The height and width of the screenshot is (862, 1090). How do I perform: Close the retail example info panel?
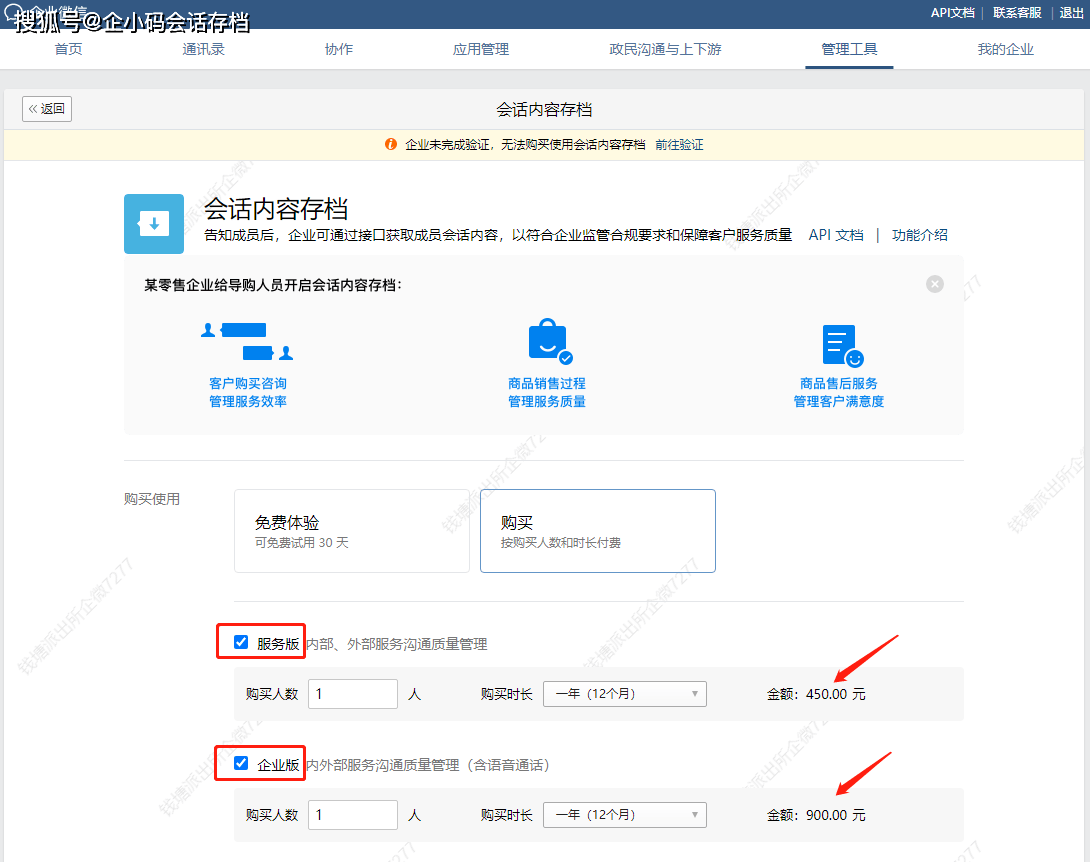click(x=935, y=284)
